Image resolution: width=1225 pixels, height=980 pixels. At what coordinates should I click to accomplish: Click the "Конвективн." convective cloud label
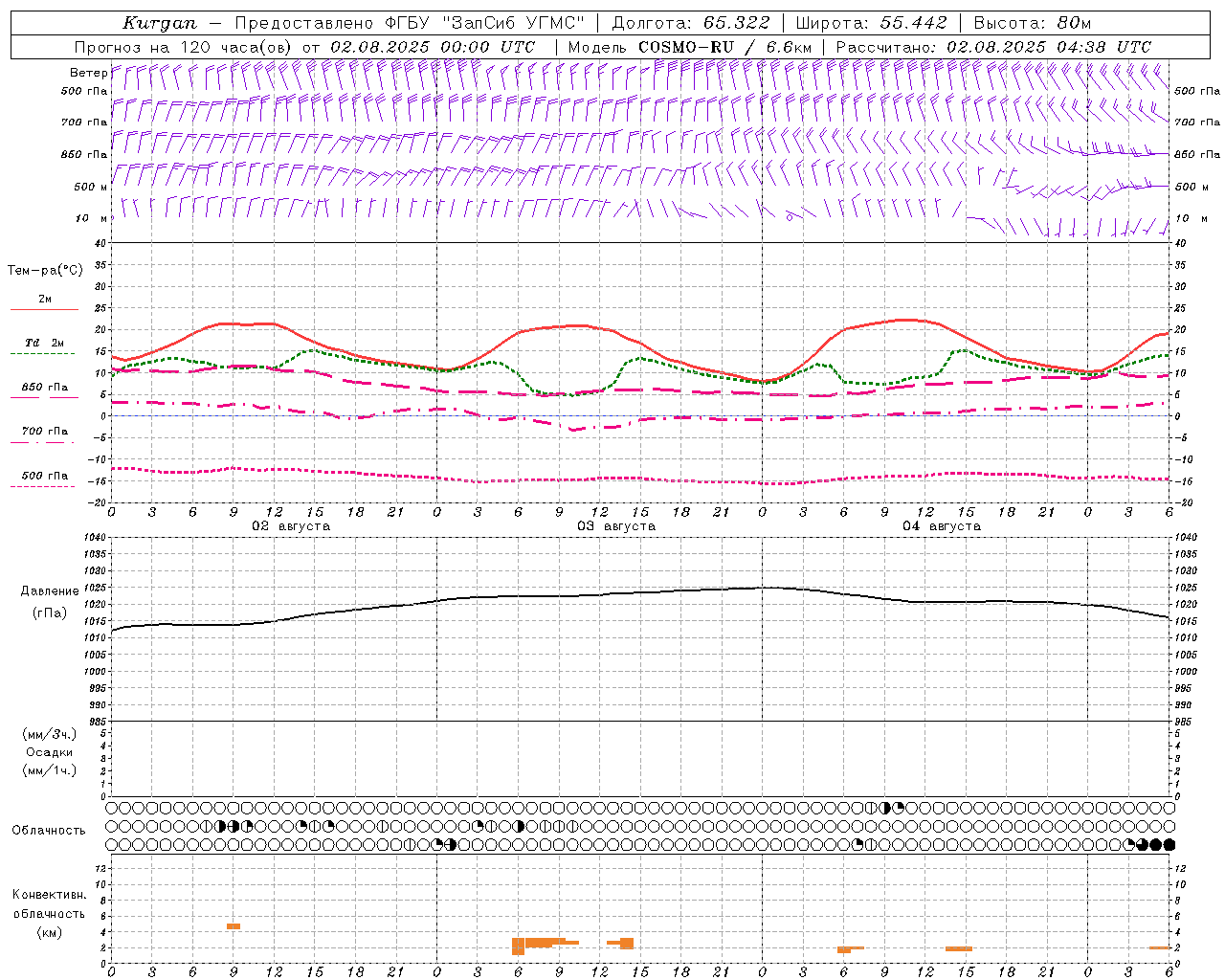coord(50,895)
